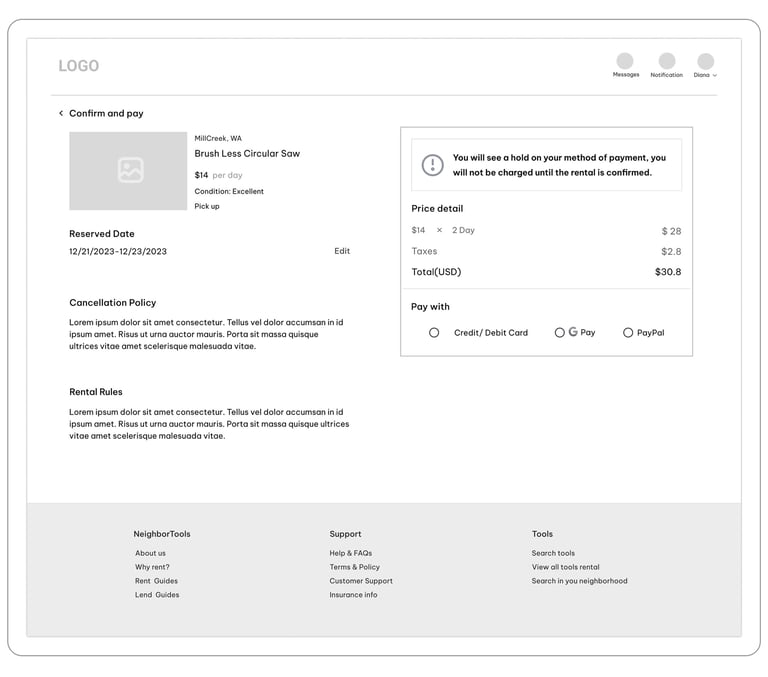Click the Cancellation Policy heading
768x677 pixels.
click(x=113, y=303)
